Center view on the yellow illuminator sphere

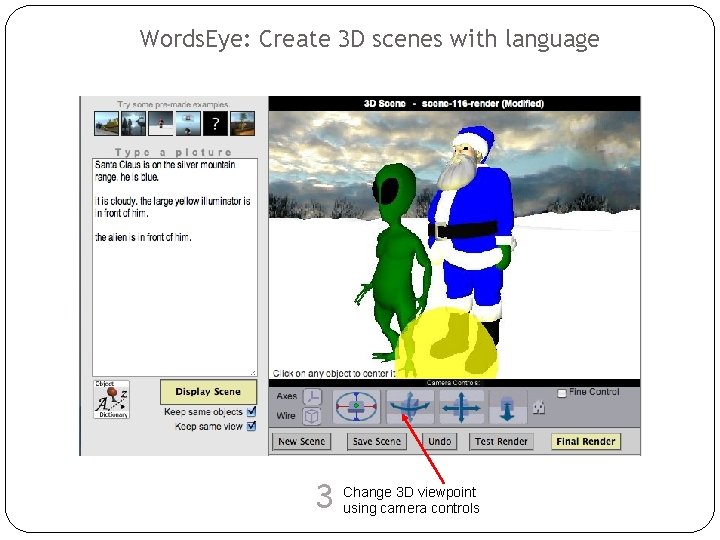click(x=446, y=343)
